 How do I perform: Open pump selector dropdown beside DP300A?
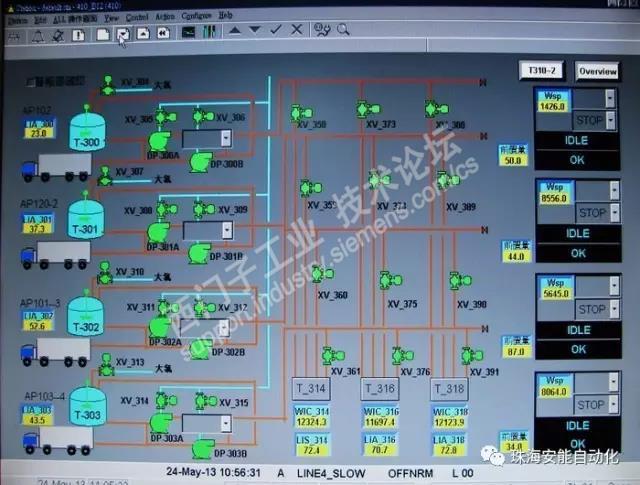pyautogui.click(x=226, y=138)
